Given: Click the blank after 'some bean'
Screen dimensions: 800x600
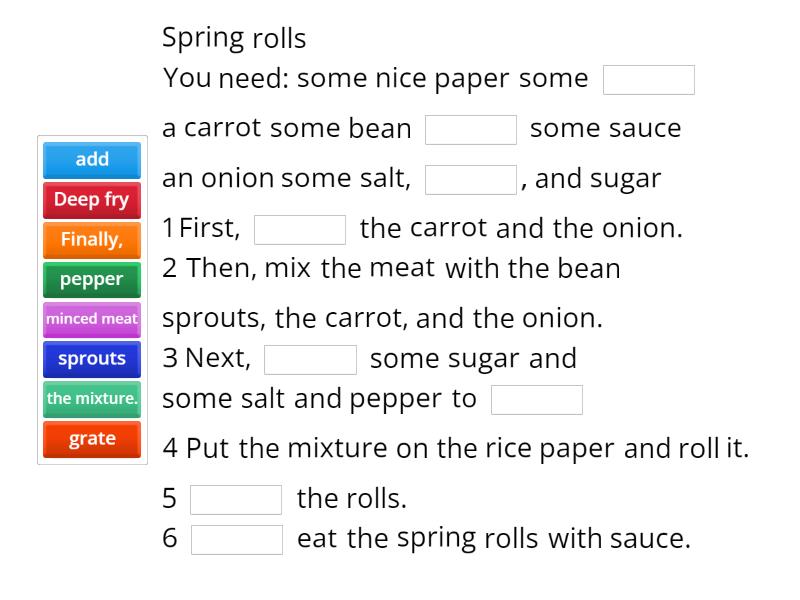Looking at the screenshot, I should tap(471, 128).
